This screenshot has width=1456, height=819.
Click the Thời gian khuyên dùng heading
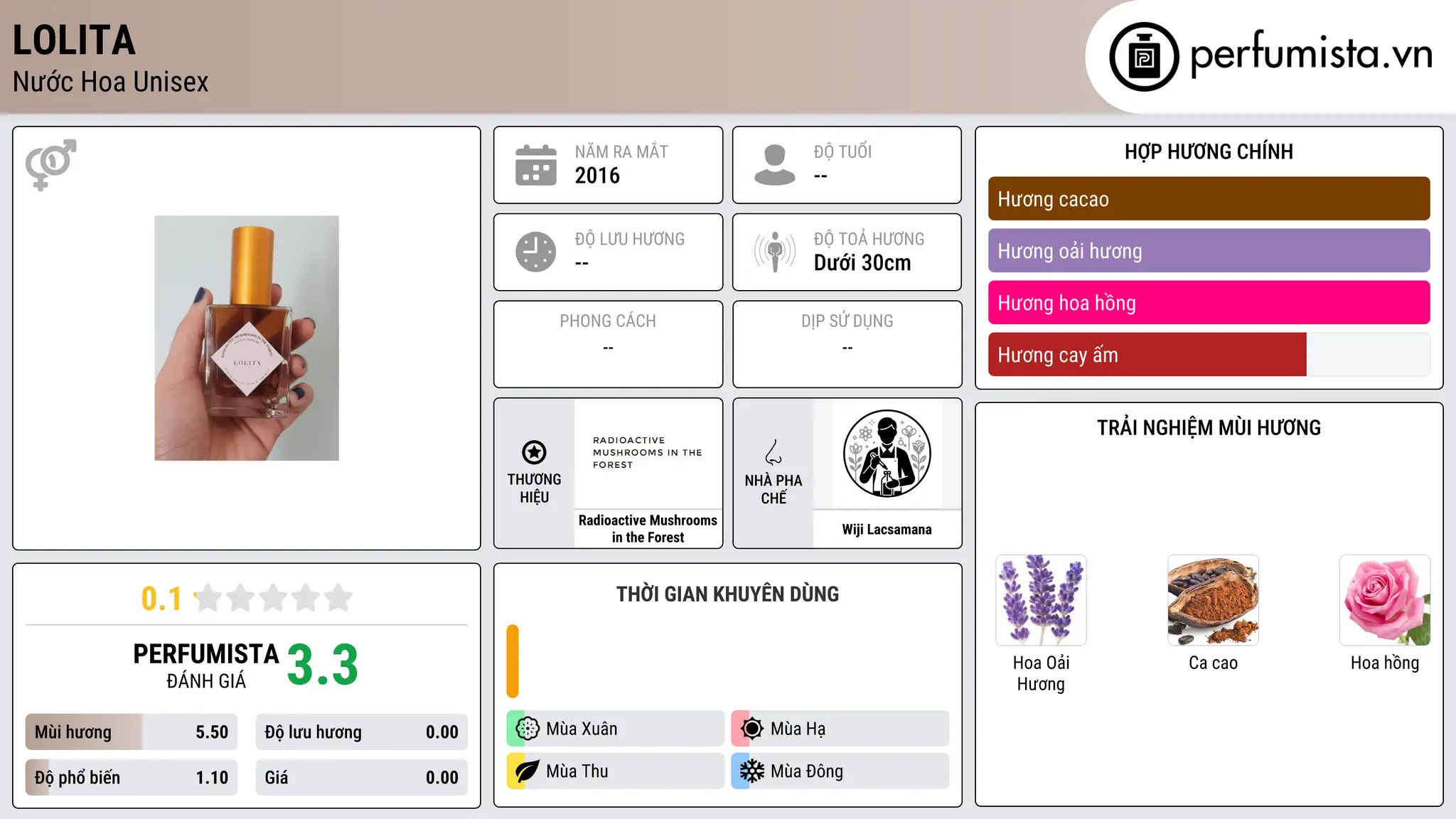[727, 594]
